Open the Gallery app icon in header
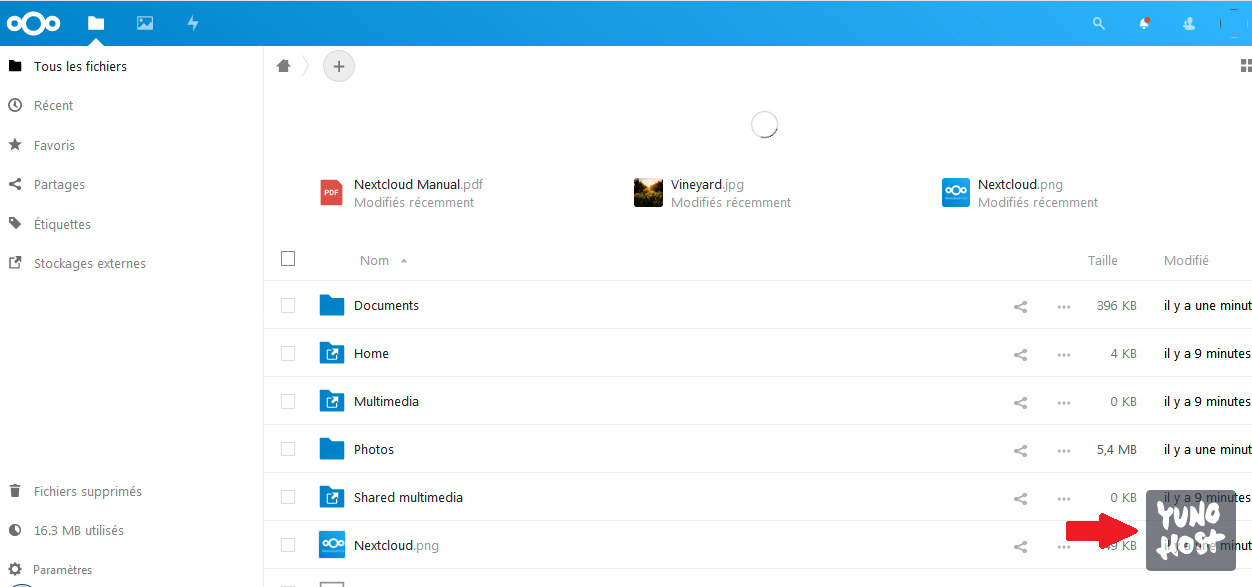 (x=145, y=23)
